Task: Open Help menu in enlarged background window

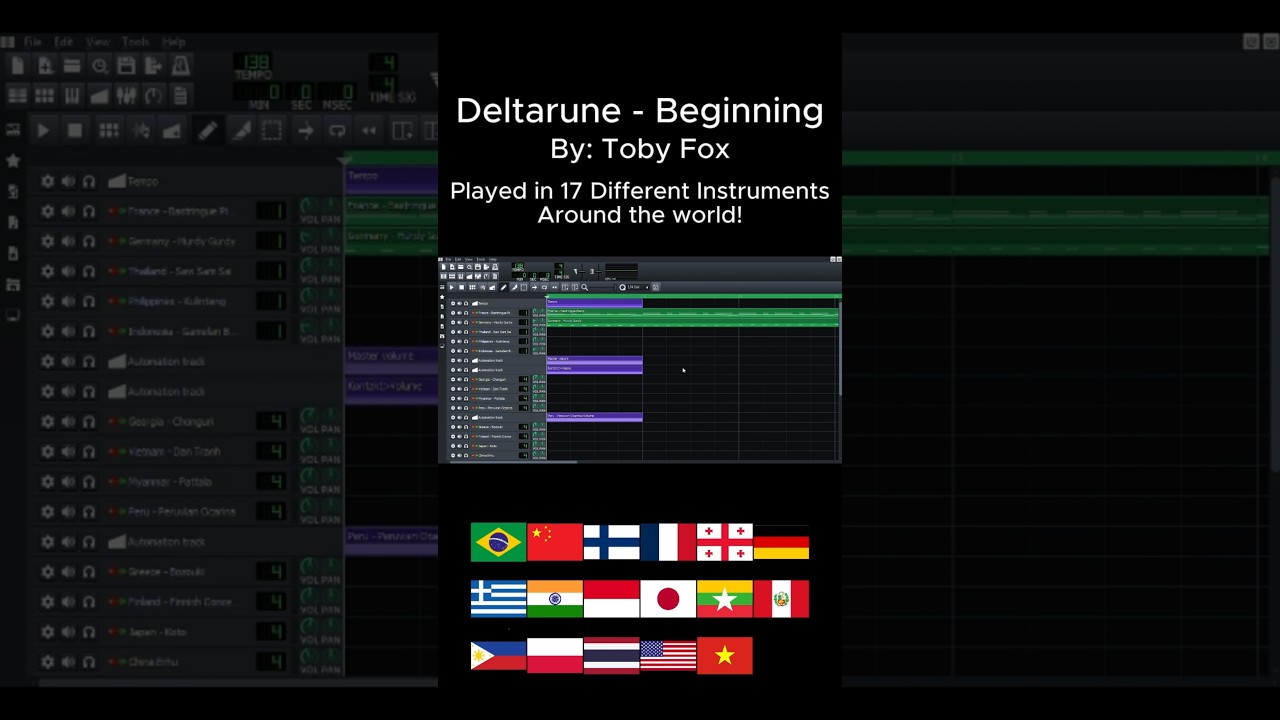Action: (174, 42)
